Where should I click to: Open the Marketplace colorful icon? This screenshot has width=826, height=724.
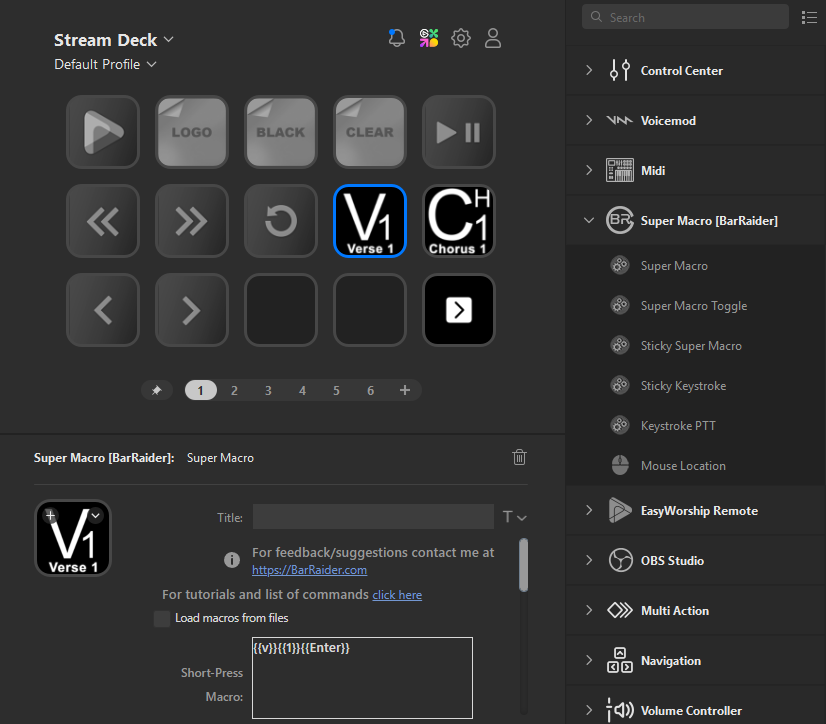(429, 38)
